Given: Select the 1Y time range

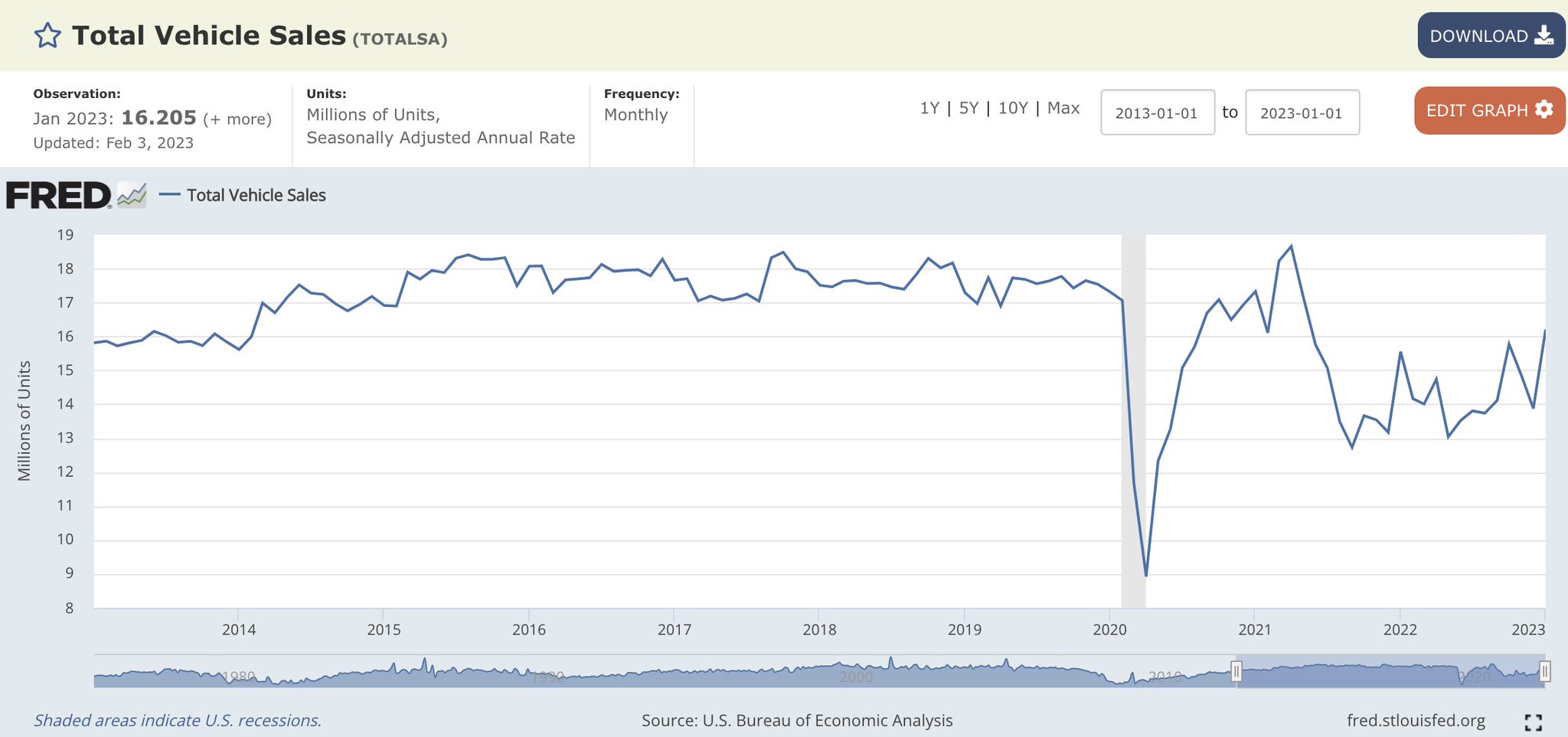Looking at the screenshot, I should [929, 108].
